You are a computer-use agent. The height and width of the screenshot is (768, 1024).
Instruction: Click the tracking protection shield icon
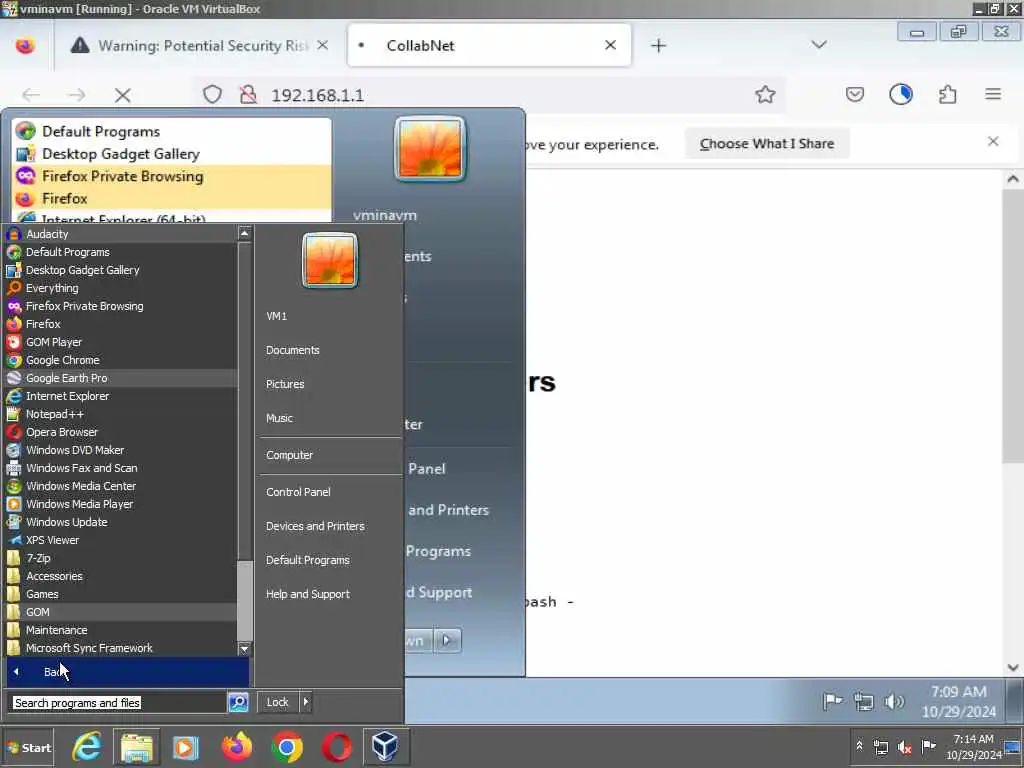tap(212, 95)
